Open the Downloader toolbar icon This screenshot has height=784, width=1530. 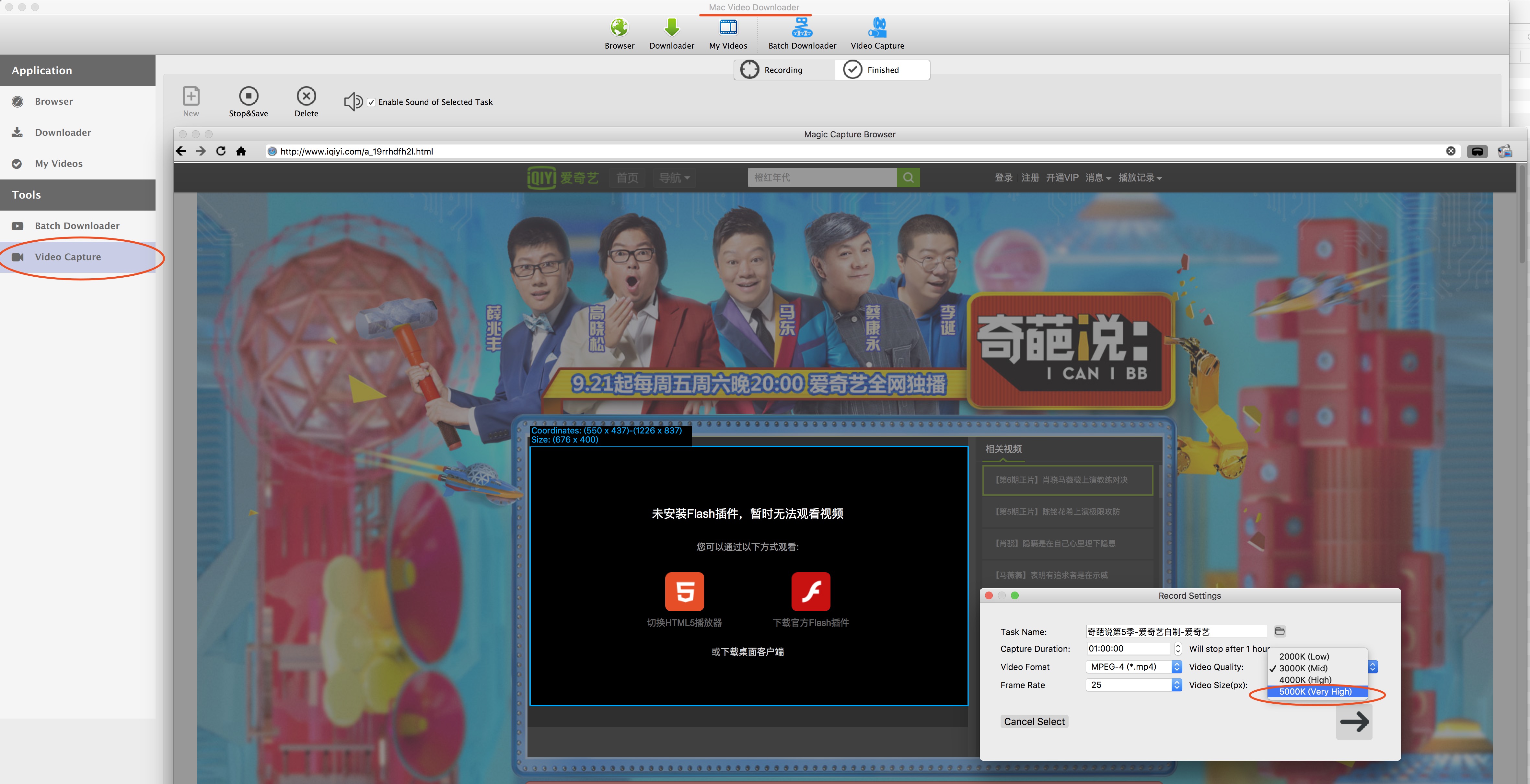point(672,28)
